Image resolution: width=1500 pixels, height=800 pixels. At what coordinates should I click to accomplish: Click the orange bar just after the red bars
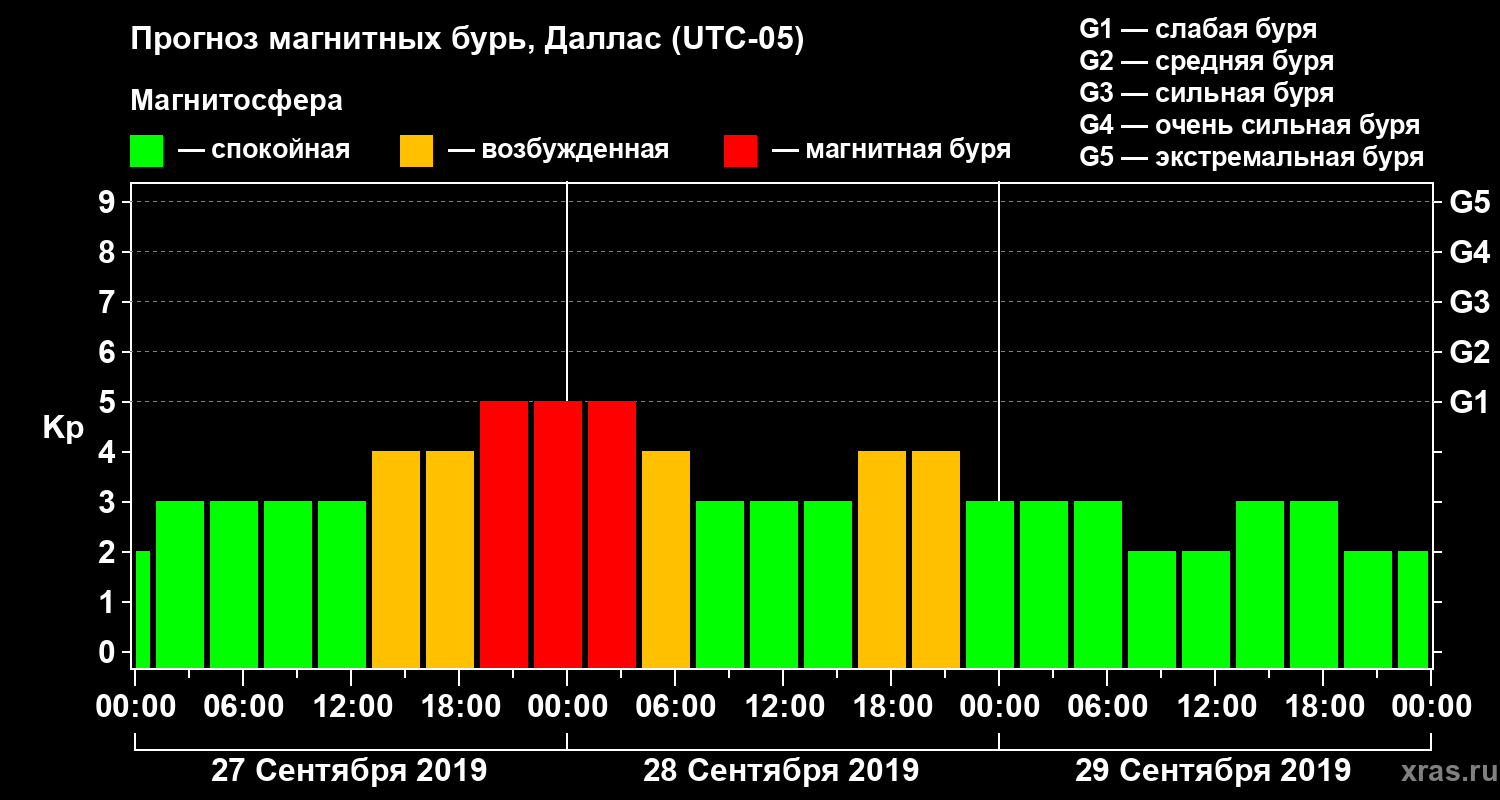(x=666, y=559)
